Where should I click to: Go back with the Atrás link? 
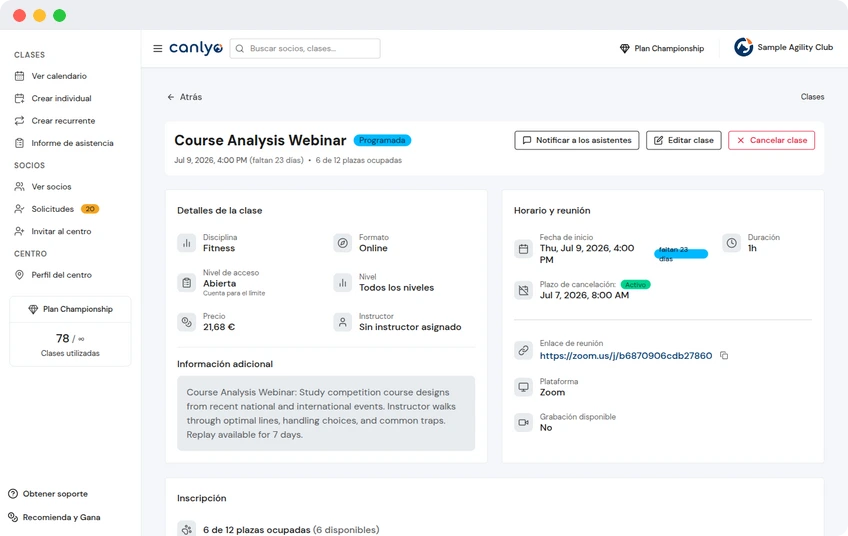point(184,97)
